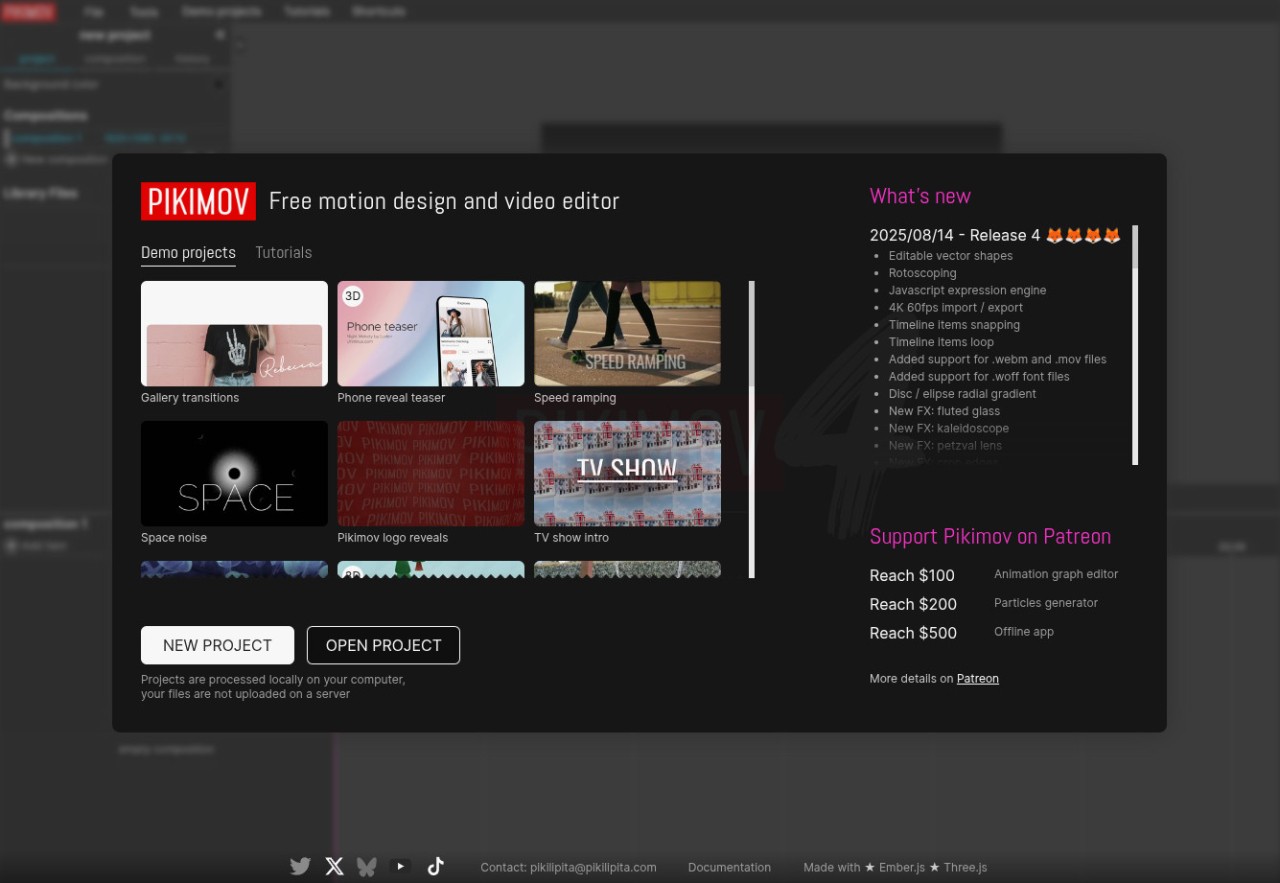Click the demo projects list scrollbar
Screen dimensions: 1280x883
click(x=752, y=430)
